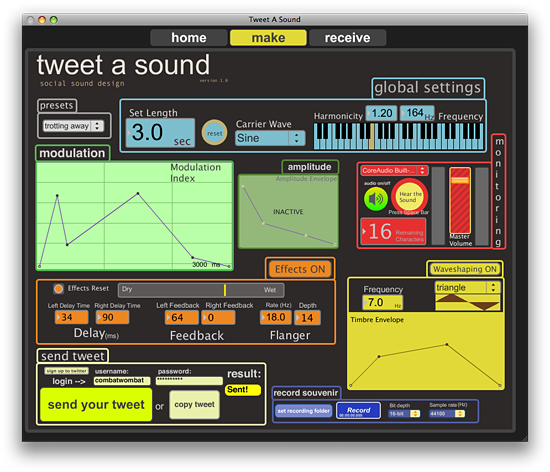Click the sign up to twitter button
550x472 pixels.
pos(67,371)
